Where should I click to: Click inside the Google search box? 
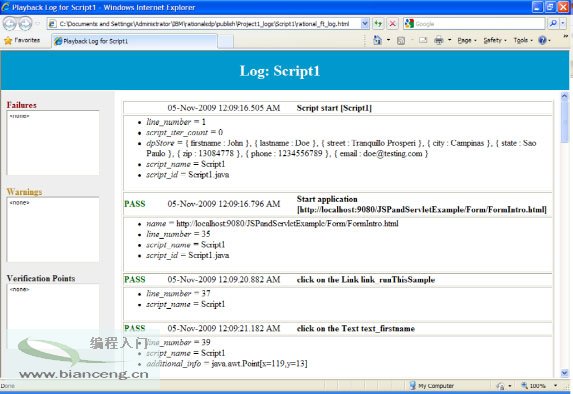[479, 24]
